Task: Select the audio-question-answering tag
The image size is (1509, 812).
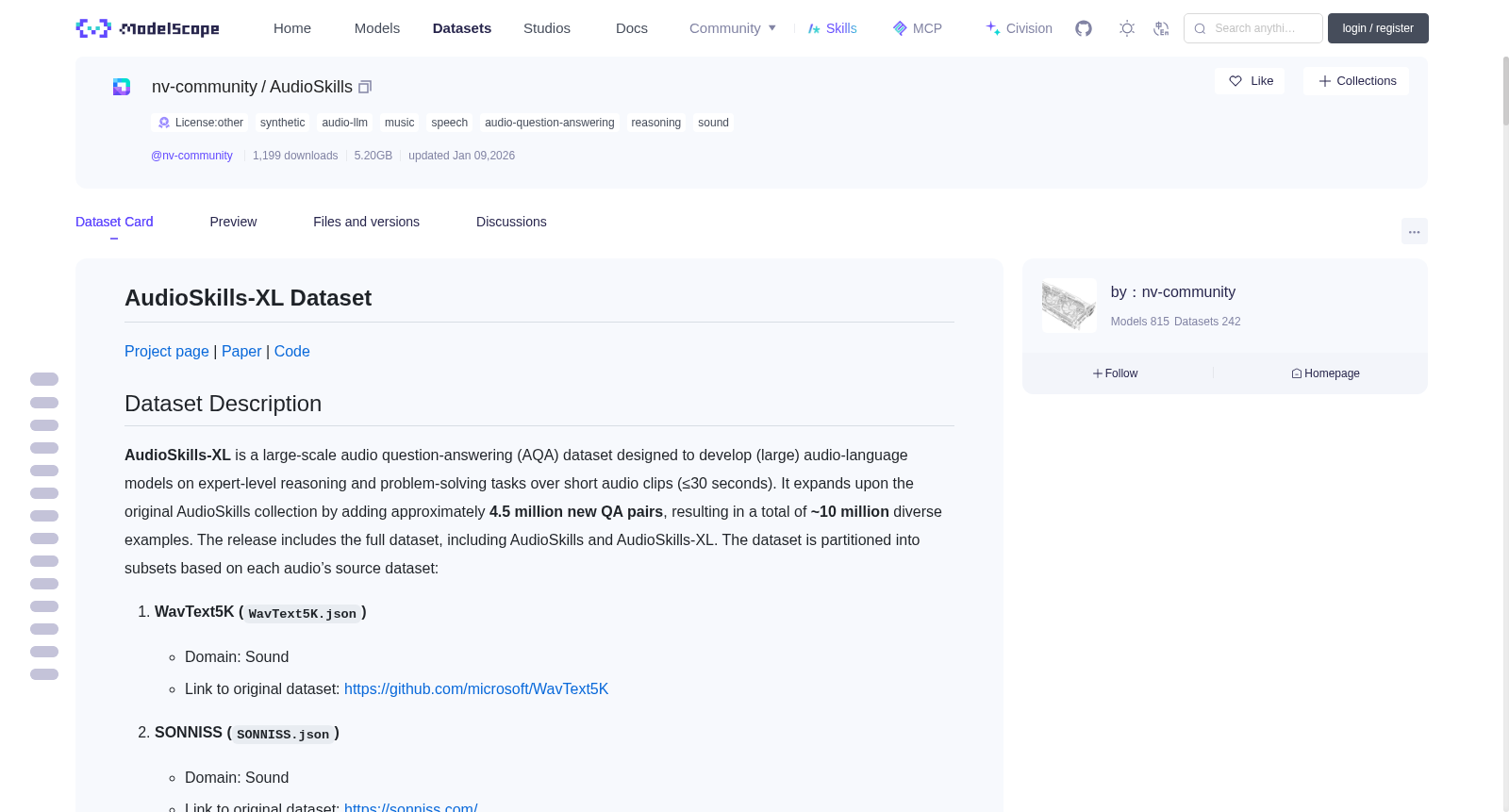Action: (x=550, y=123)
